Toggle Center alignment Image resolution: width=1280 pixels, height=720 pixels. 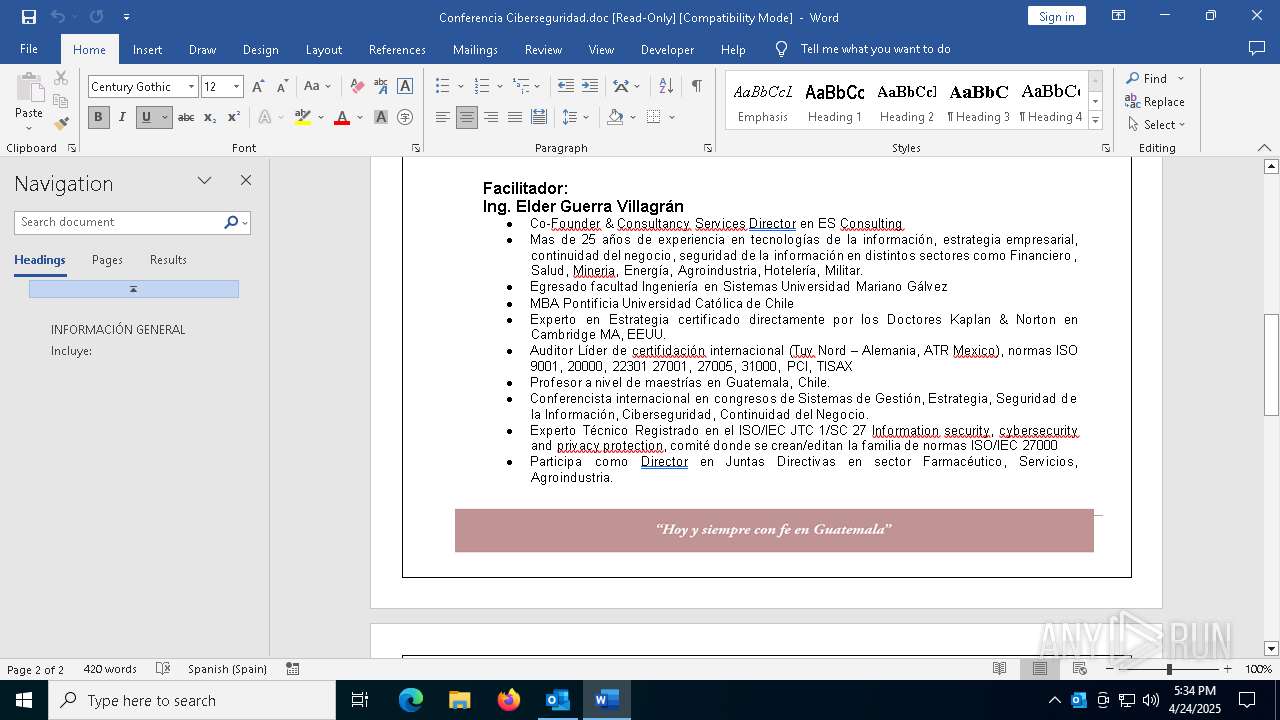point(467,117)
